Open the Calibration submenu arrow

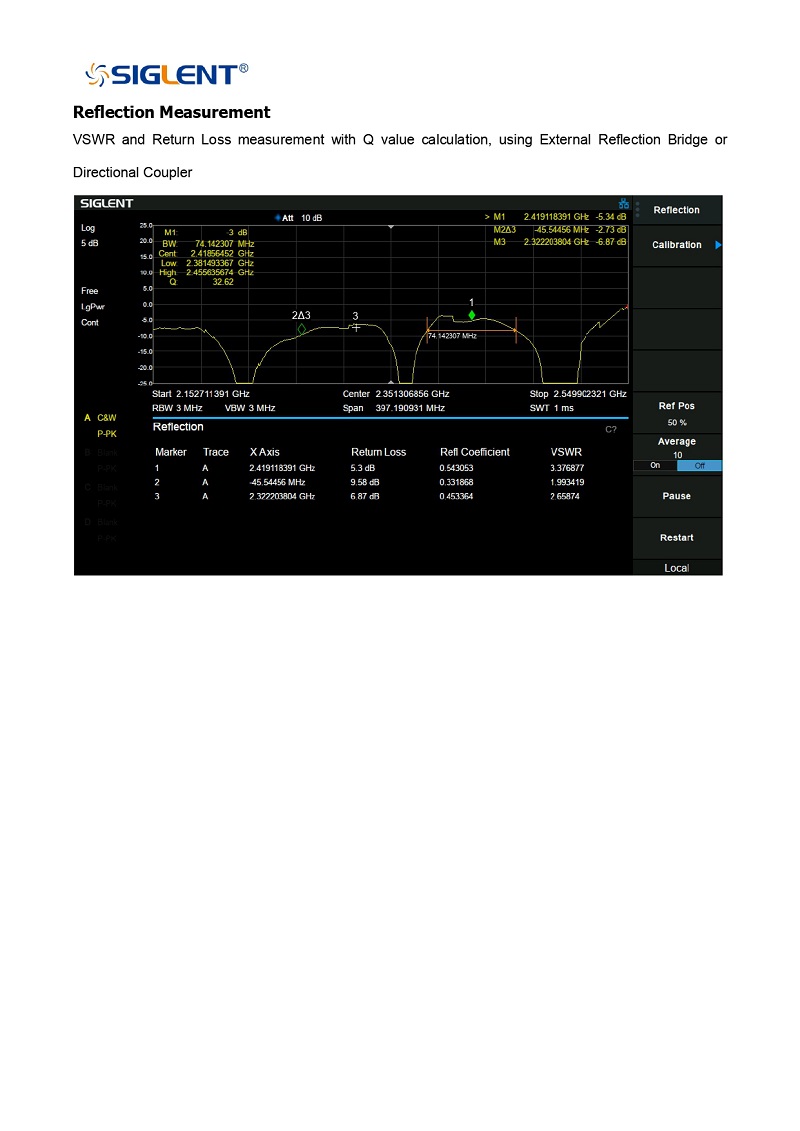coord(718,245)
